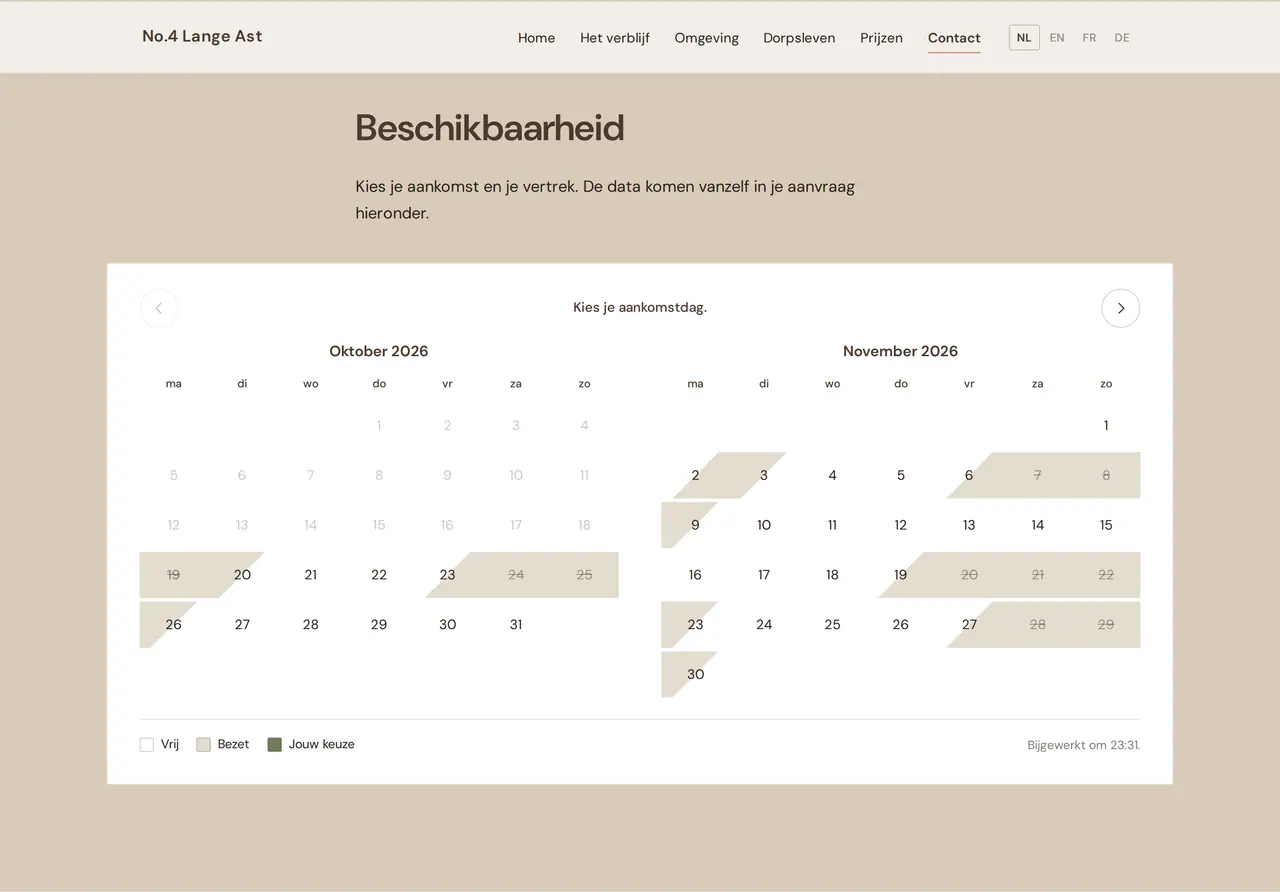
Task: Select 30 November in the calendar
Action: coord(695,674)
